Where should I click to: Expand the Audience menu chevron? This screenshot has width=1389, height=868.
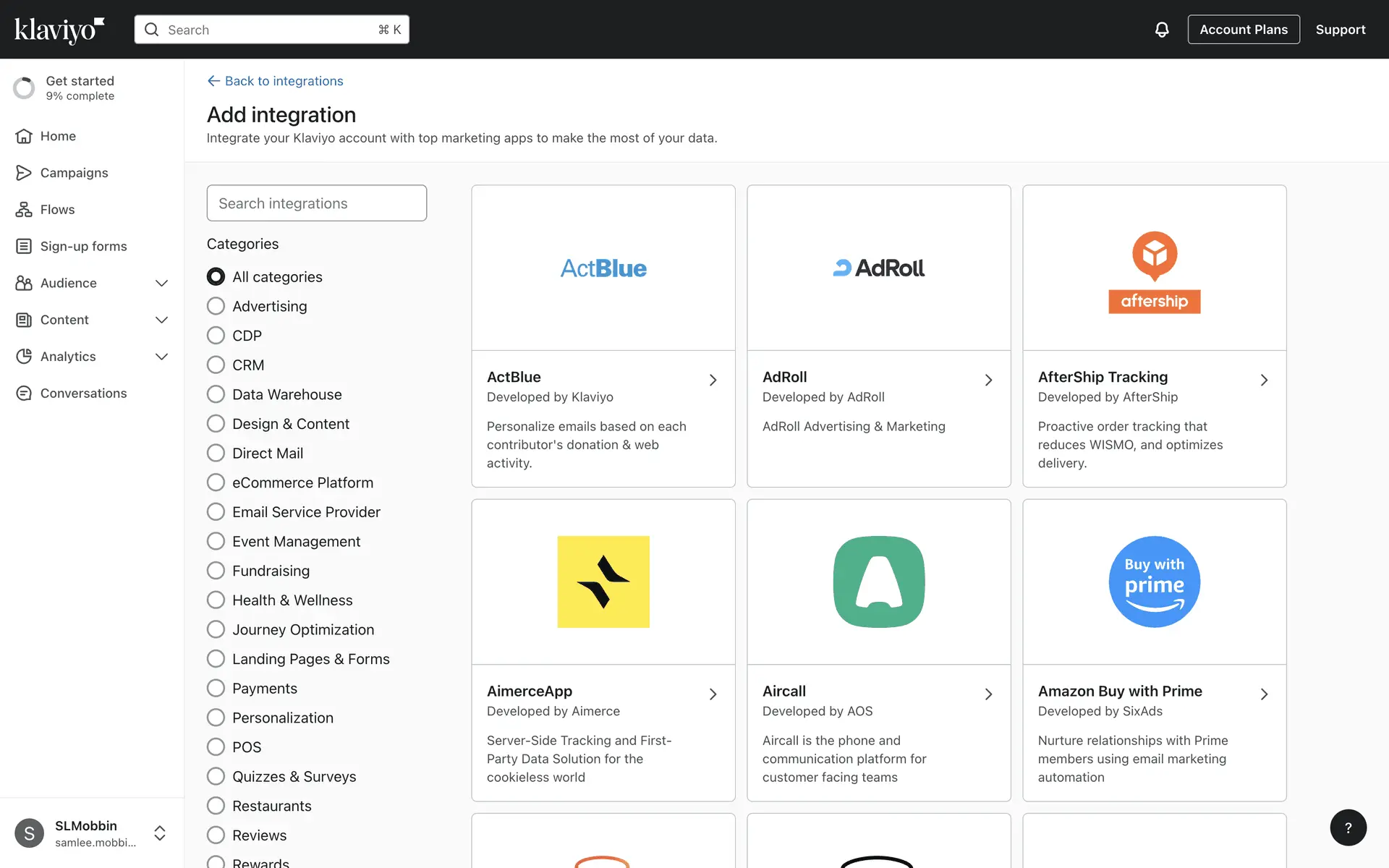point(161,284)
